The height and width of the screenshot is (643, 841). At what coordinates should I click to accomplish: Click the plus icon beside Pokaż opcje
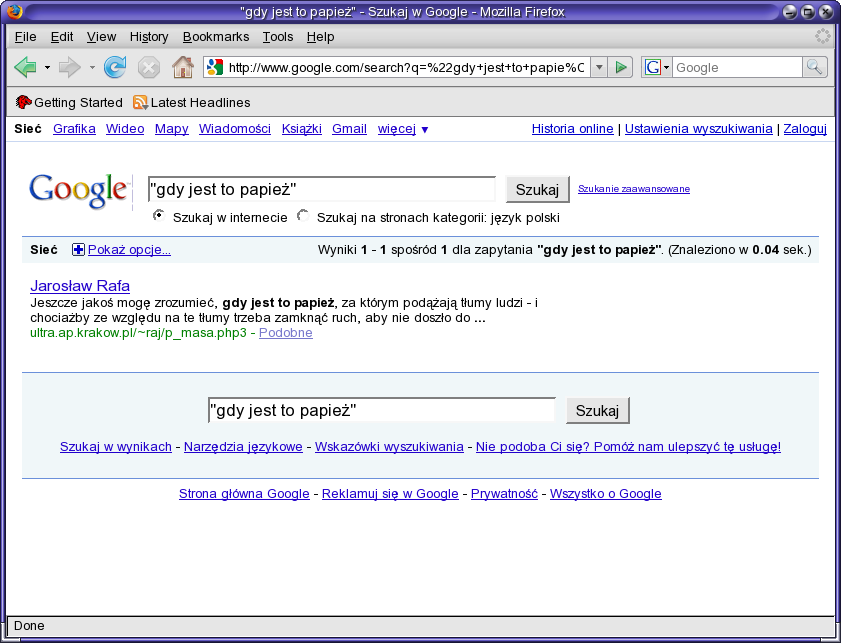coord(78,249)
